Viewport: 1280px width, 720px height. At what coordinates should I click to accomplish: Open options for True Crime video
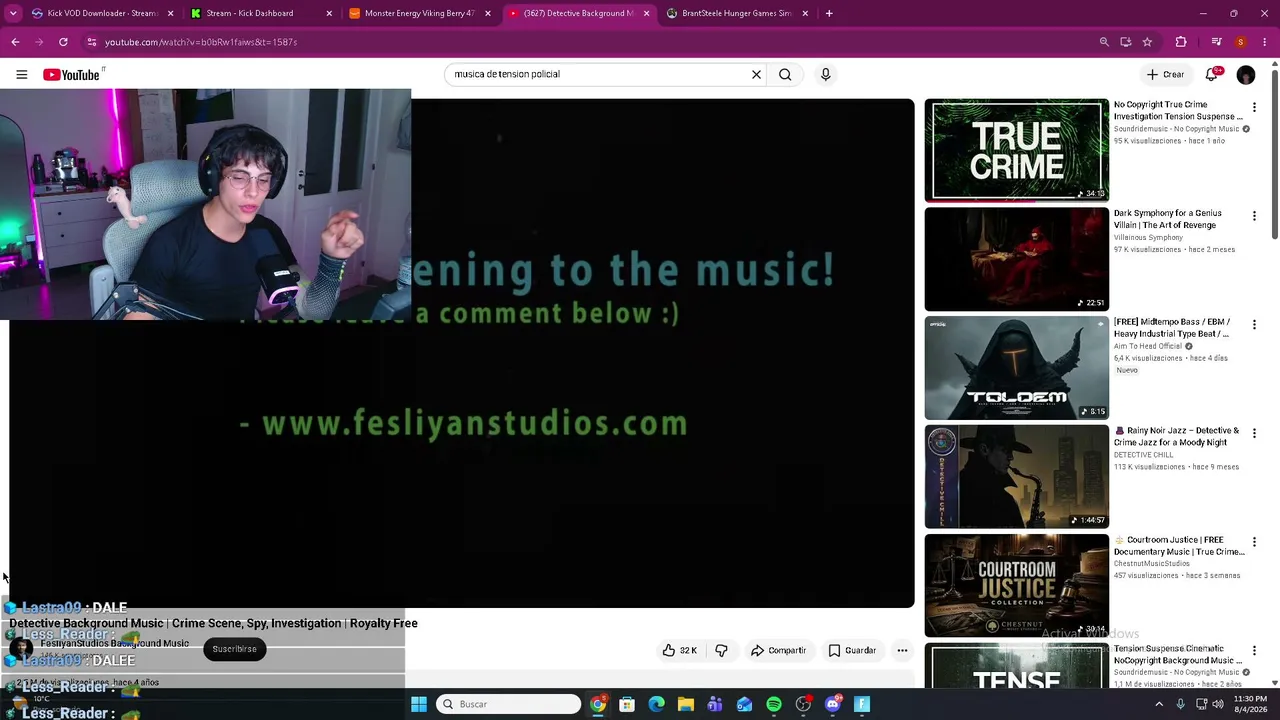(x=1254, y=107)
